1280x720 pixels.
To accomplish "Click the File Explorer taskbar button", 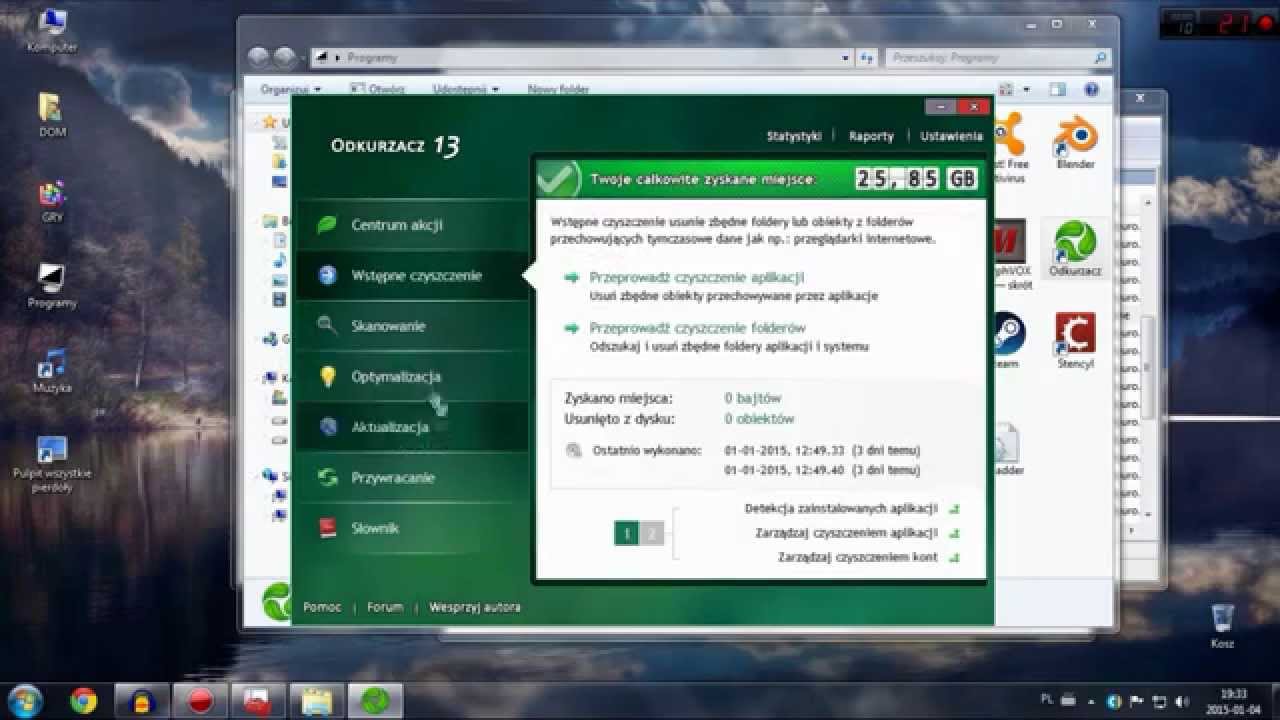I will 317,700.
